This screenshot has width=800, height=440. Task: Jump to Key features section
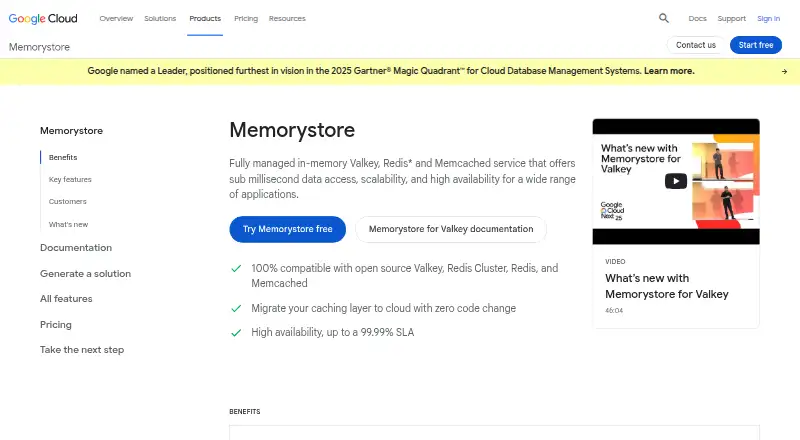point(70,179)
